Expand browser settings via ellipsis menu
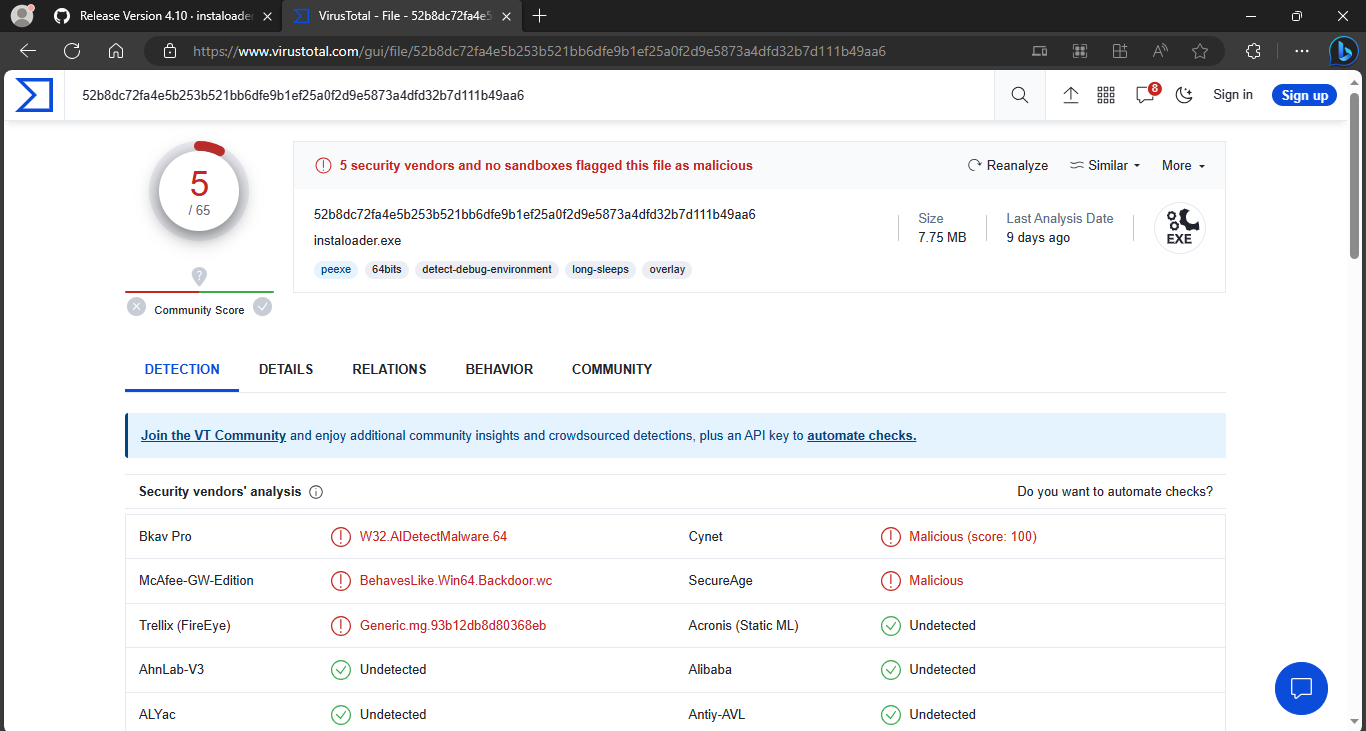This screenshot has height=731, width=1366. pyautogui.click(x=1301, y=51)
